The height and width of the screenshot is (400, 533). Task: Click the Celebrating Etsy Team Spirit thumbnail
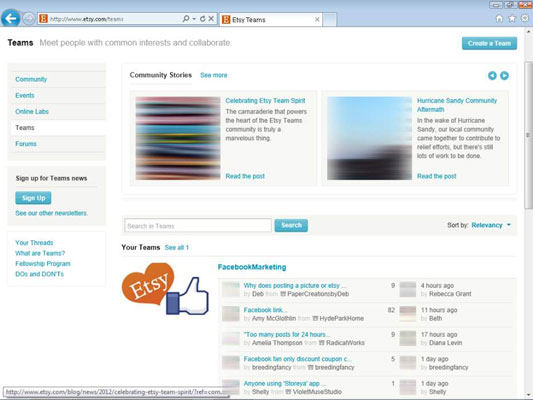click(178, 138)
